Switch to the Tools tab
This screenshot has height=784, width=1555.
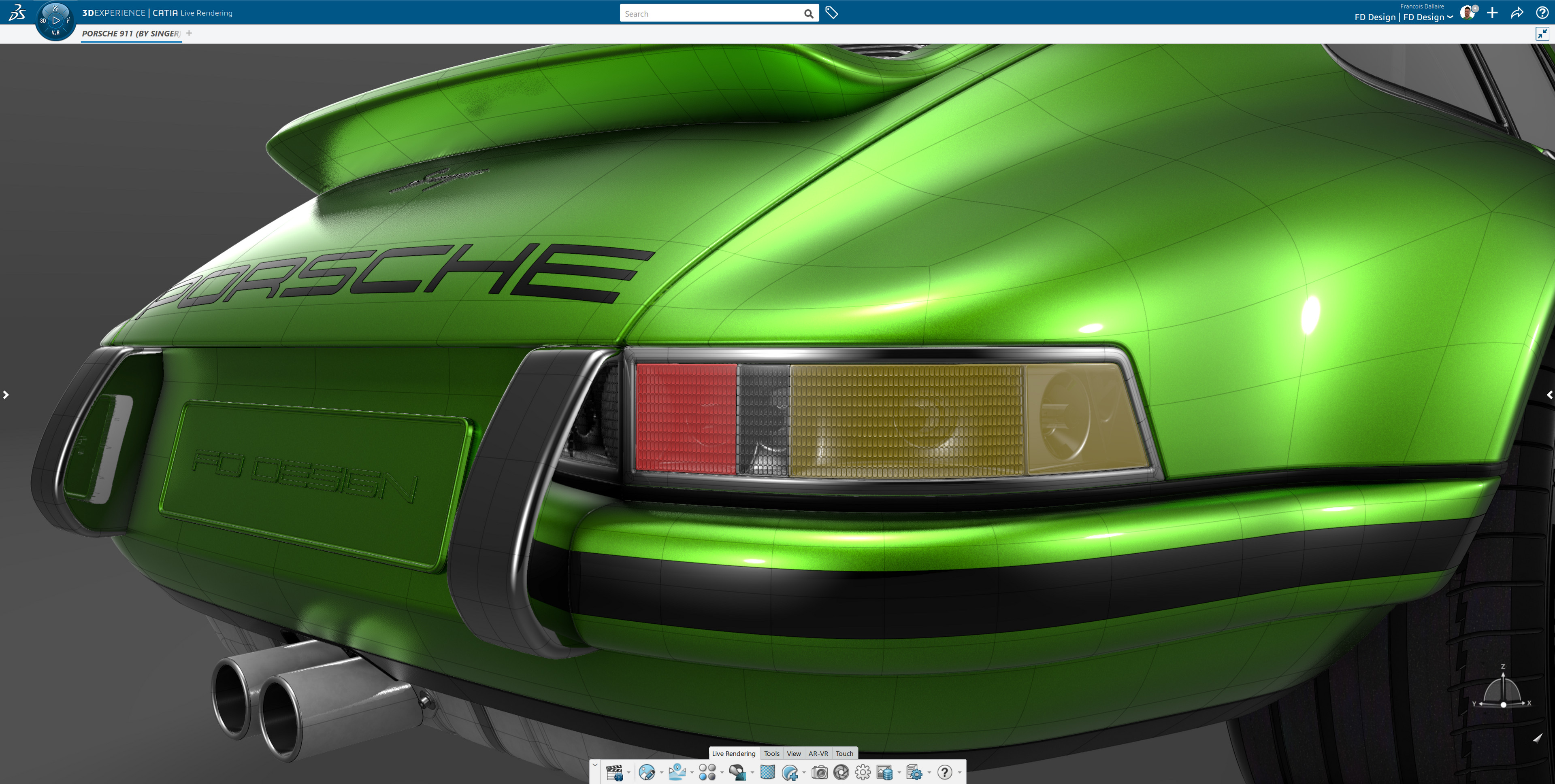[771, 753]
